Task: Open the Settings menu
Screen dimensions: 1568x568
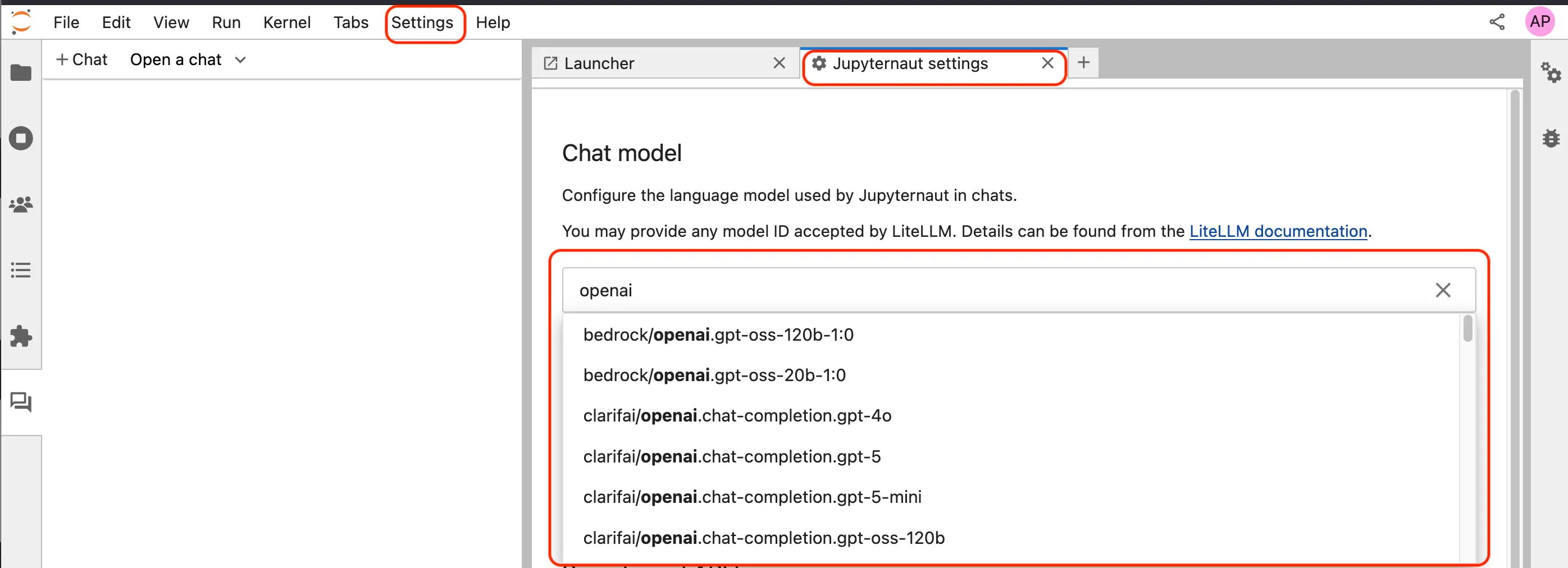Action: (424, 22)
